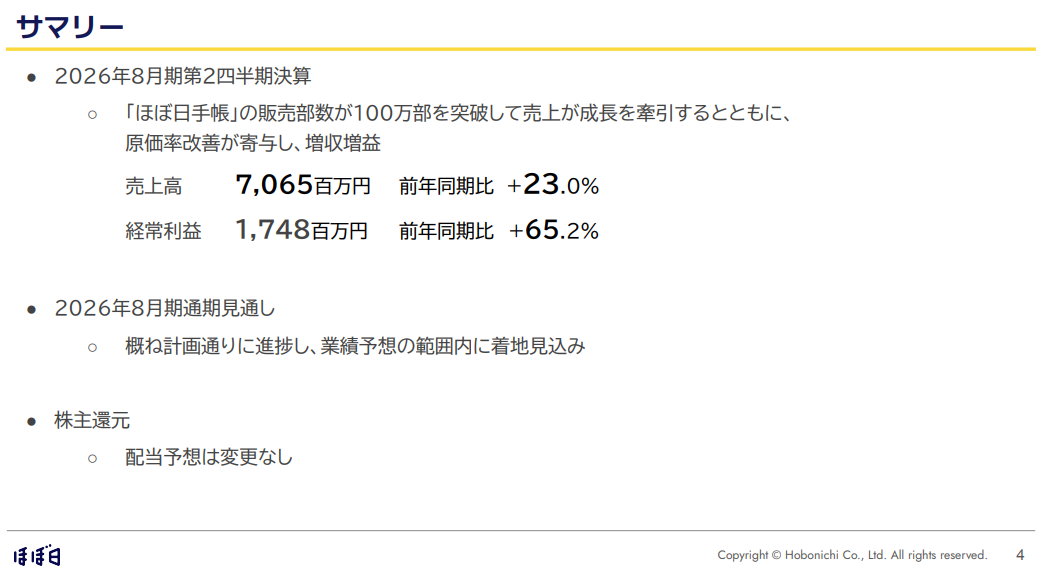The image size is (1048, 577).
Task: Click the ほぼ日 logo in the footer
Action: tap(38, 556)
